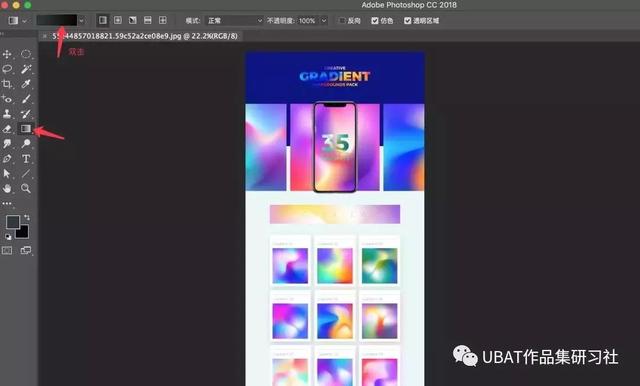Screen dimensions: 640x386
Task: Open the Gradient tool preset picker
Action: click(17, 20)
